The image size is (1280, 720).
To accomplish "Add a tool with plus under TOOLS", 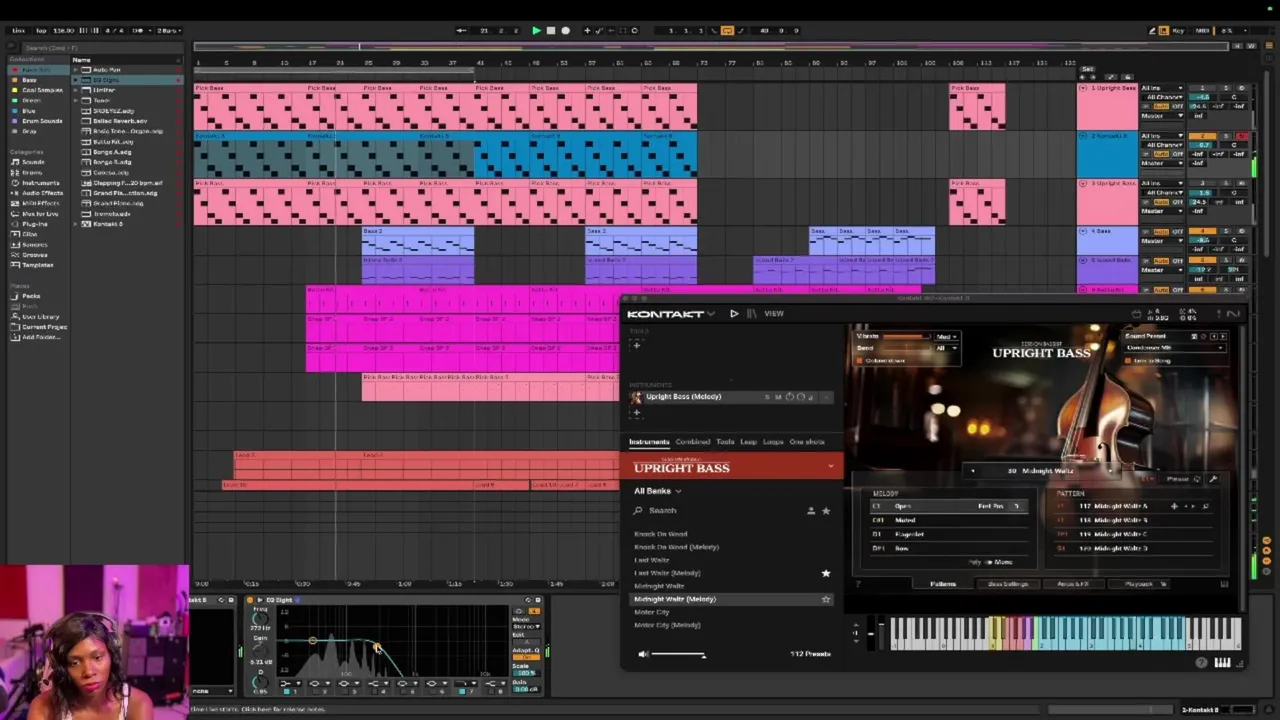I will pos(636,346).
